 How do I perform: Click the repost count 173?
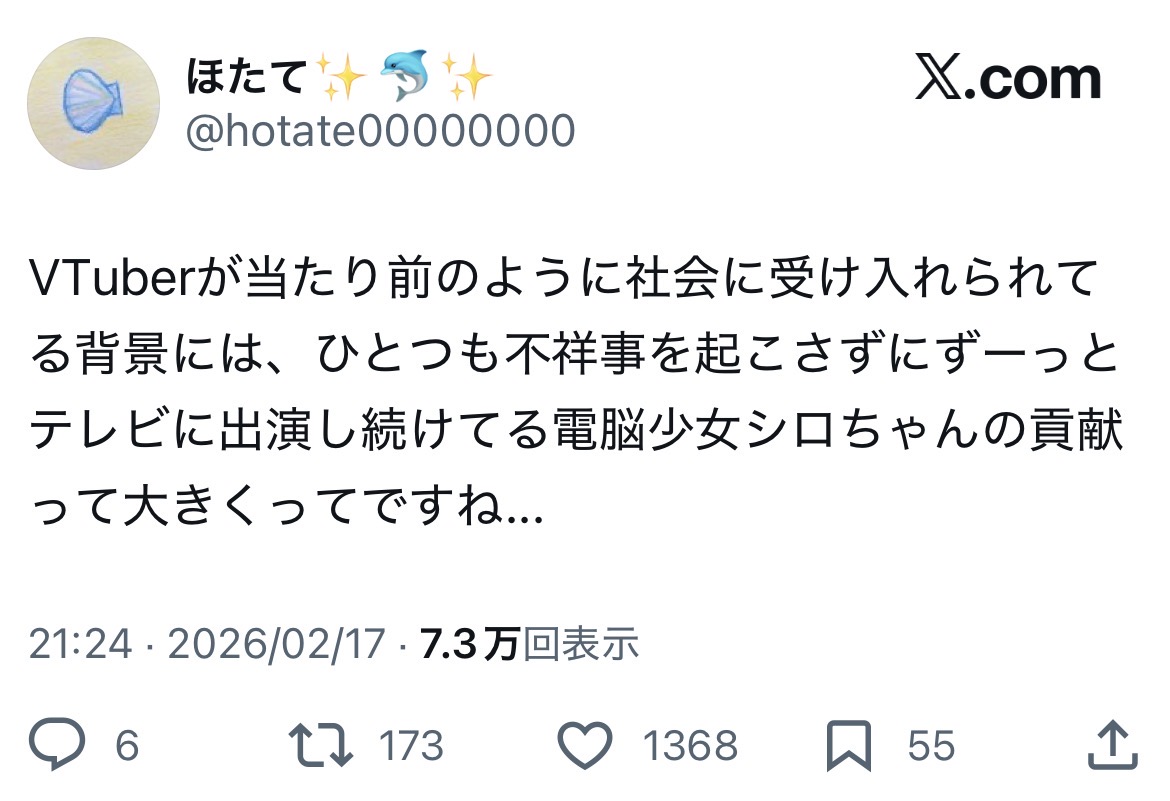pyautogui.click(x=411, y=746)
